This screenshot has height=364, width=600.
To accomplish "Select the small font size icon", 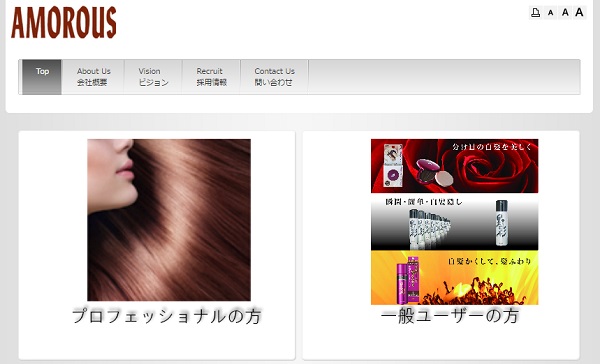I will click(550, 13).
